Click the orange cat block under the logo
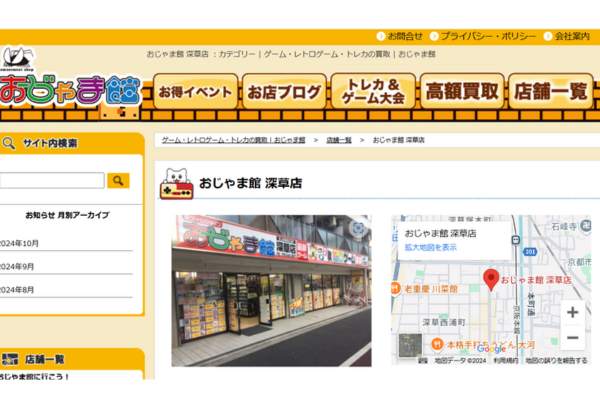This screenshot has height=400, width=600. pyautogui.click(x=120, y=112)
